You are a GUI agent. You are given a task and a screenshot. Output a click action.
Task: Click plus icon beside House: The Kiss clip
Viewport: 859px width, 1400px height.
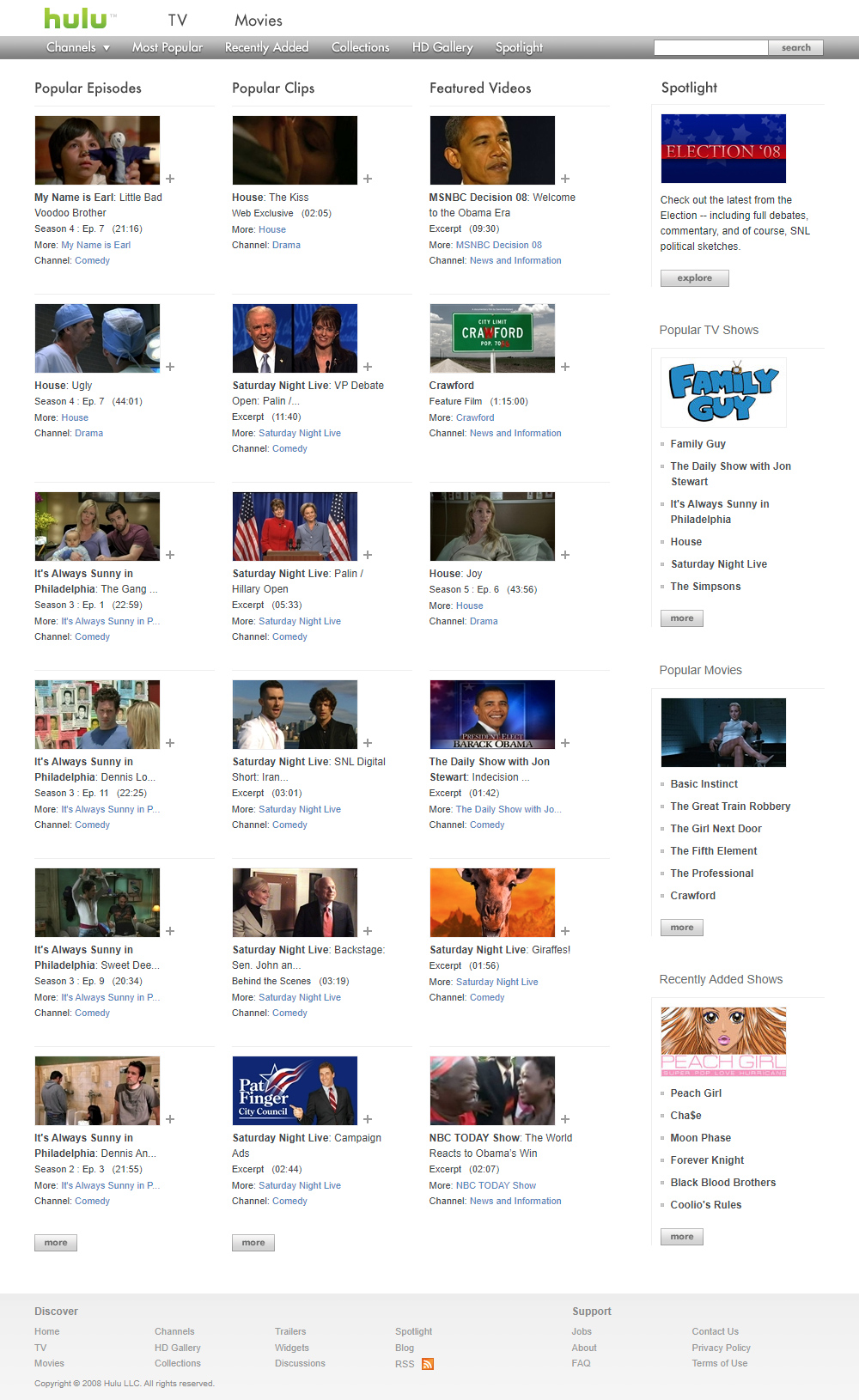368,179
